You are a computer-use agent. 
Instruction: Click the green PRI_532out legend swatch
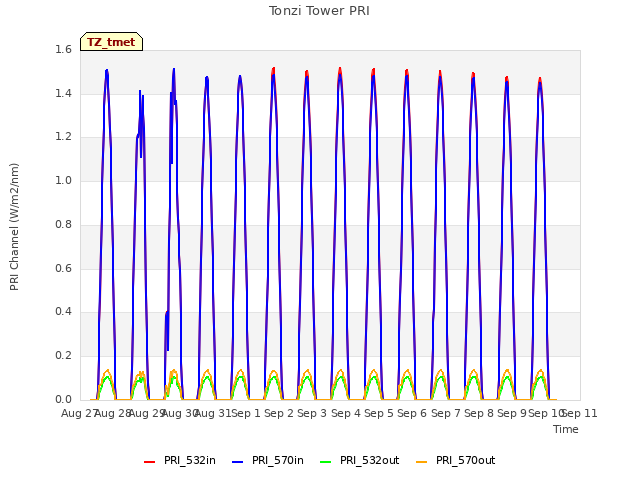click(x=326, y=462)
